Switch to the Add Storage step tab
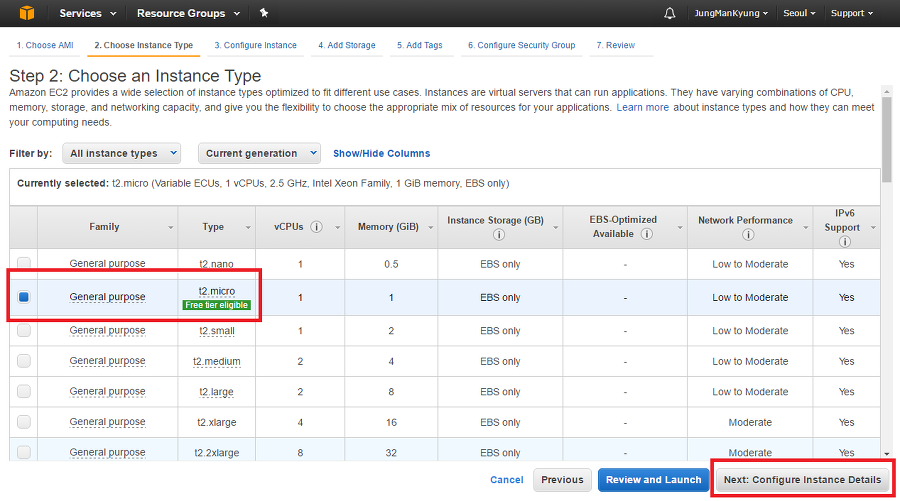The height and width of the screenshot is (501, 900). pos(347,45)
